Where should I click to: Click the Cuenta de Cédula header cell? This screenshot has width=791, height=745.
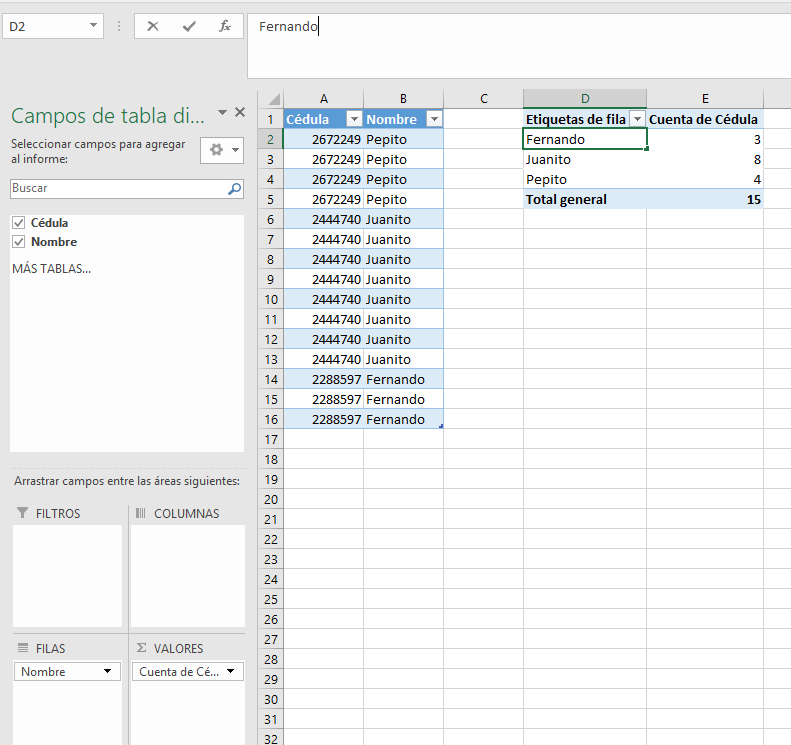(x=705, y=119)
